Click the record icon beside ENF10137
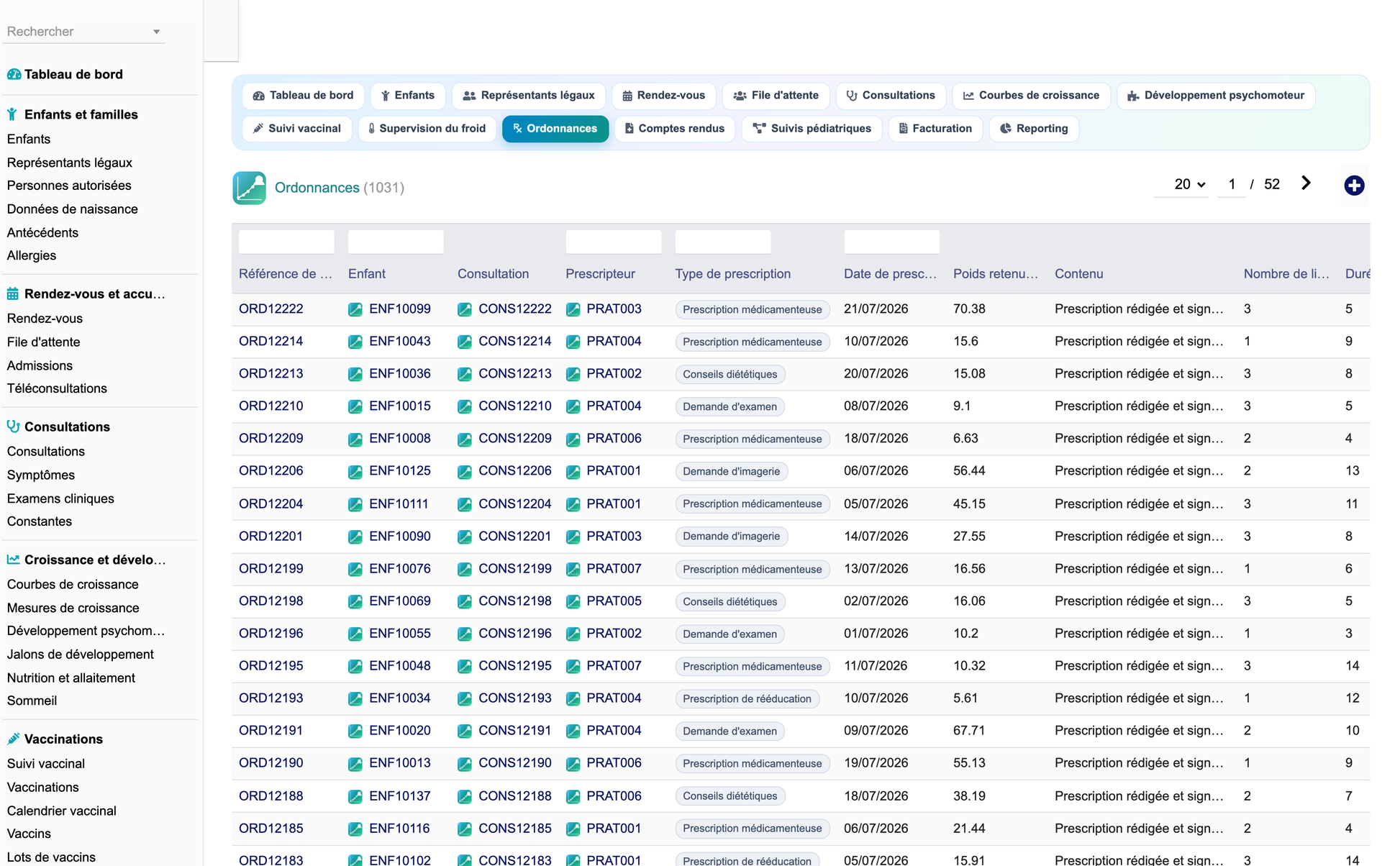Viewport: 1400px width, 866px height. pyautogui.click(x=355, y=796)
